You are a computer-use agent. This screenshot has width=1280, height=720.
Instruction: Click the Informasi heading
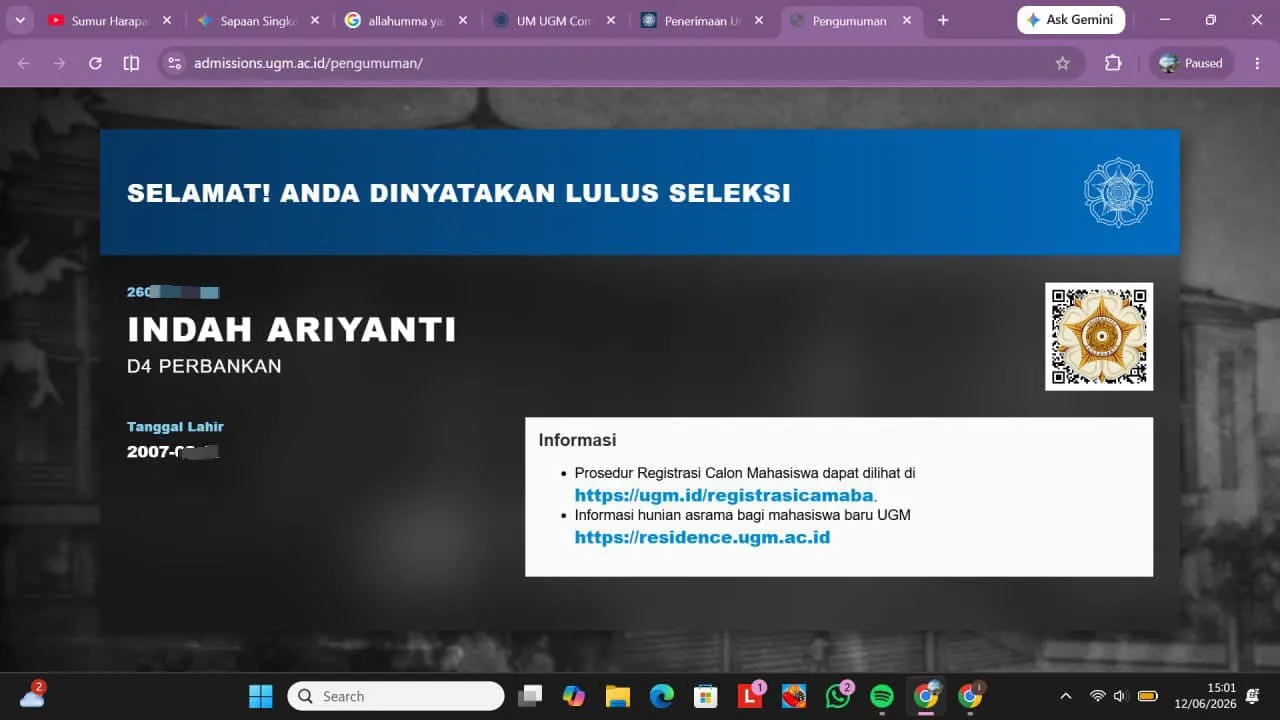(x=577, y=440)
